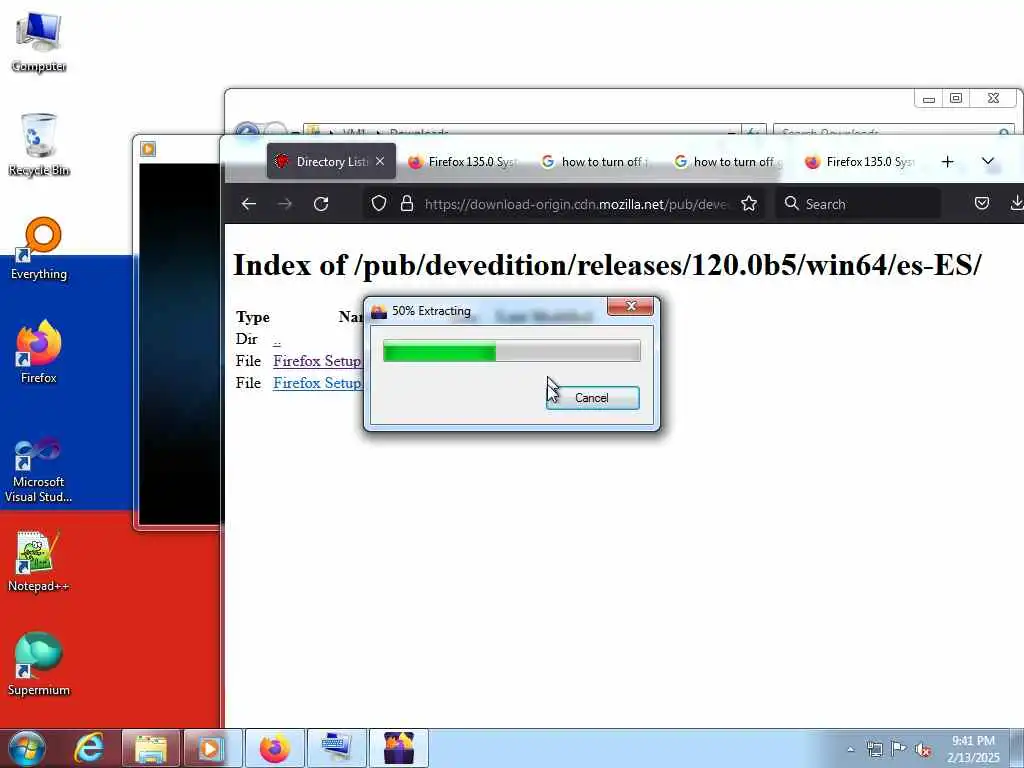Expand the list all tabs dropdown
This screenshot has height=768, width=1024.
(x=987, y=161)
